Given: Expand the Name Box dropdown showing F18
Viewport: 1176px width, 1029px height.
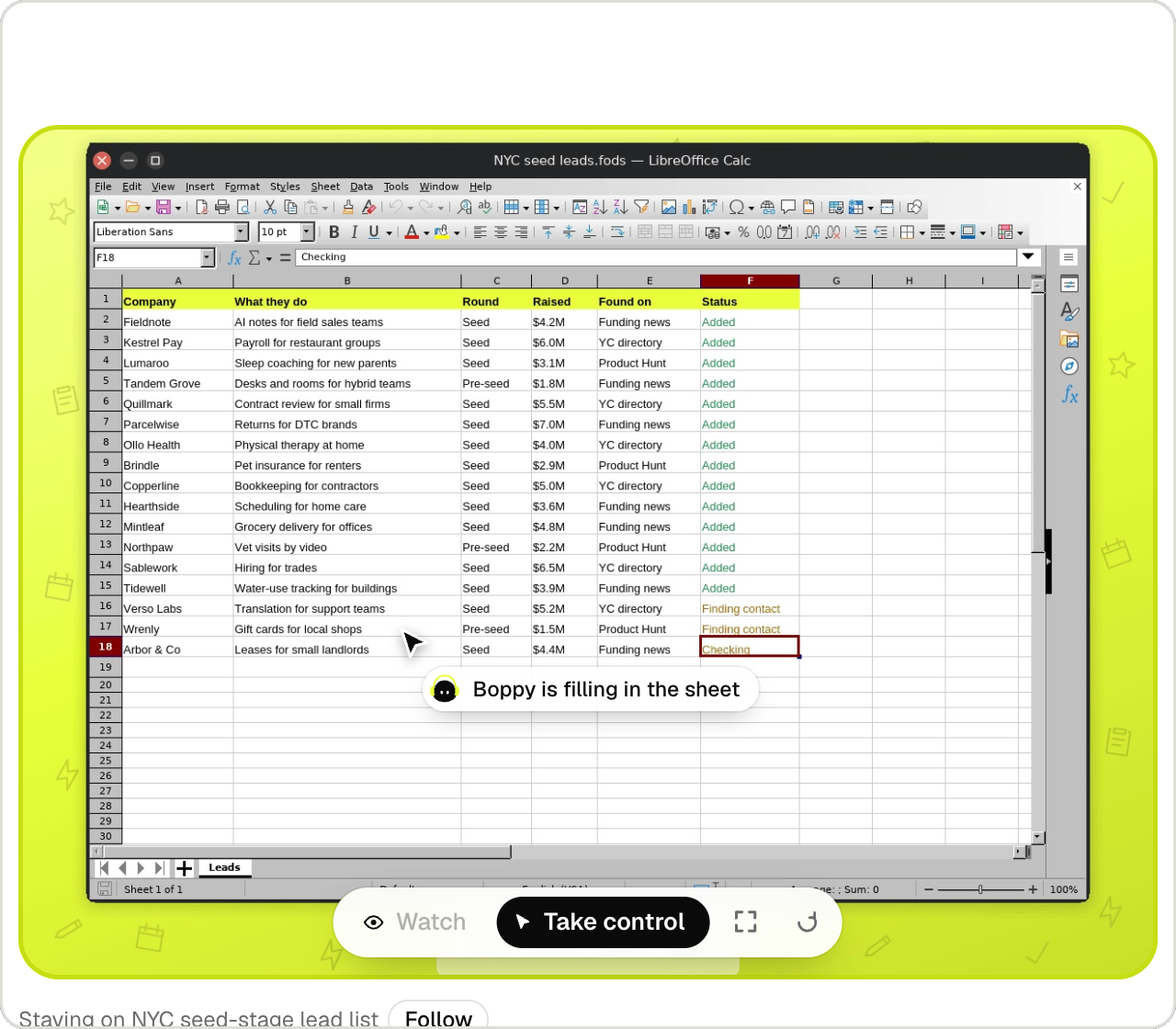Looking at the screenshot, I should click(x=208, y=258).
